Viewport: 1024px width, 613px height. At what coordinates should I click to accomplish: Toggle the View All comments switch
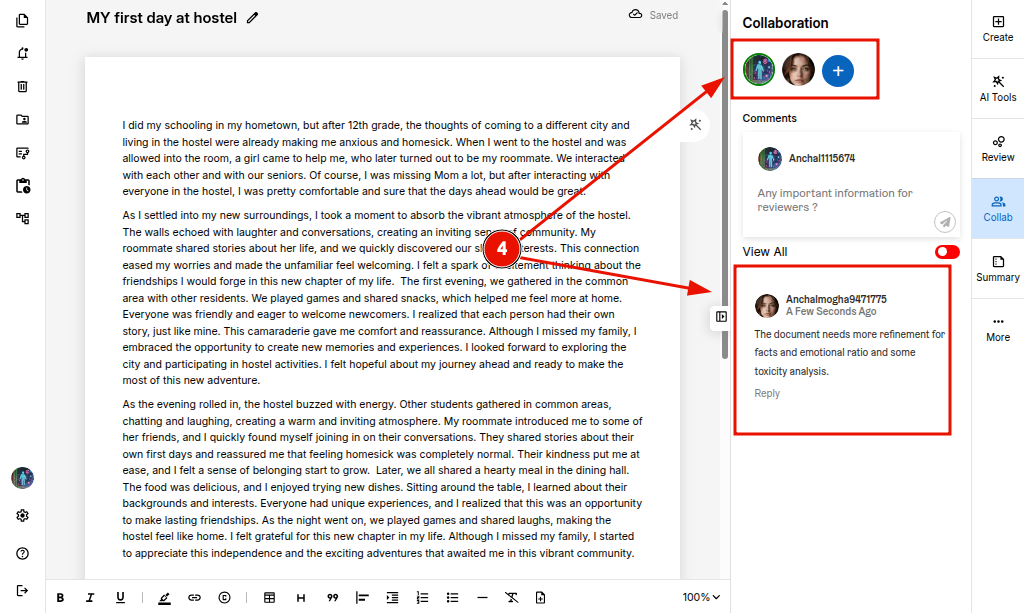(x=946, y=252)
